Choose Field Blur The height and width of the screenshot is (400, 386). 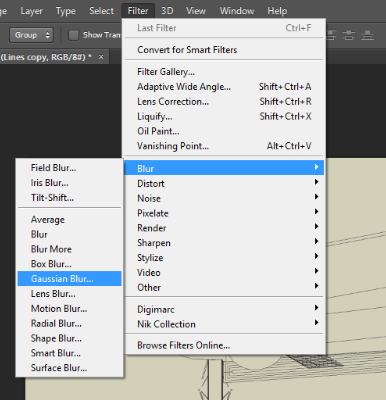point(69,168)
